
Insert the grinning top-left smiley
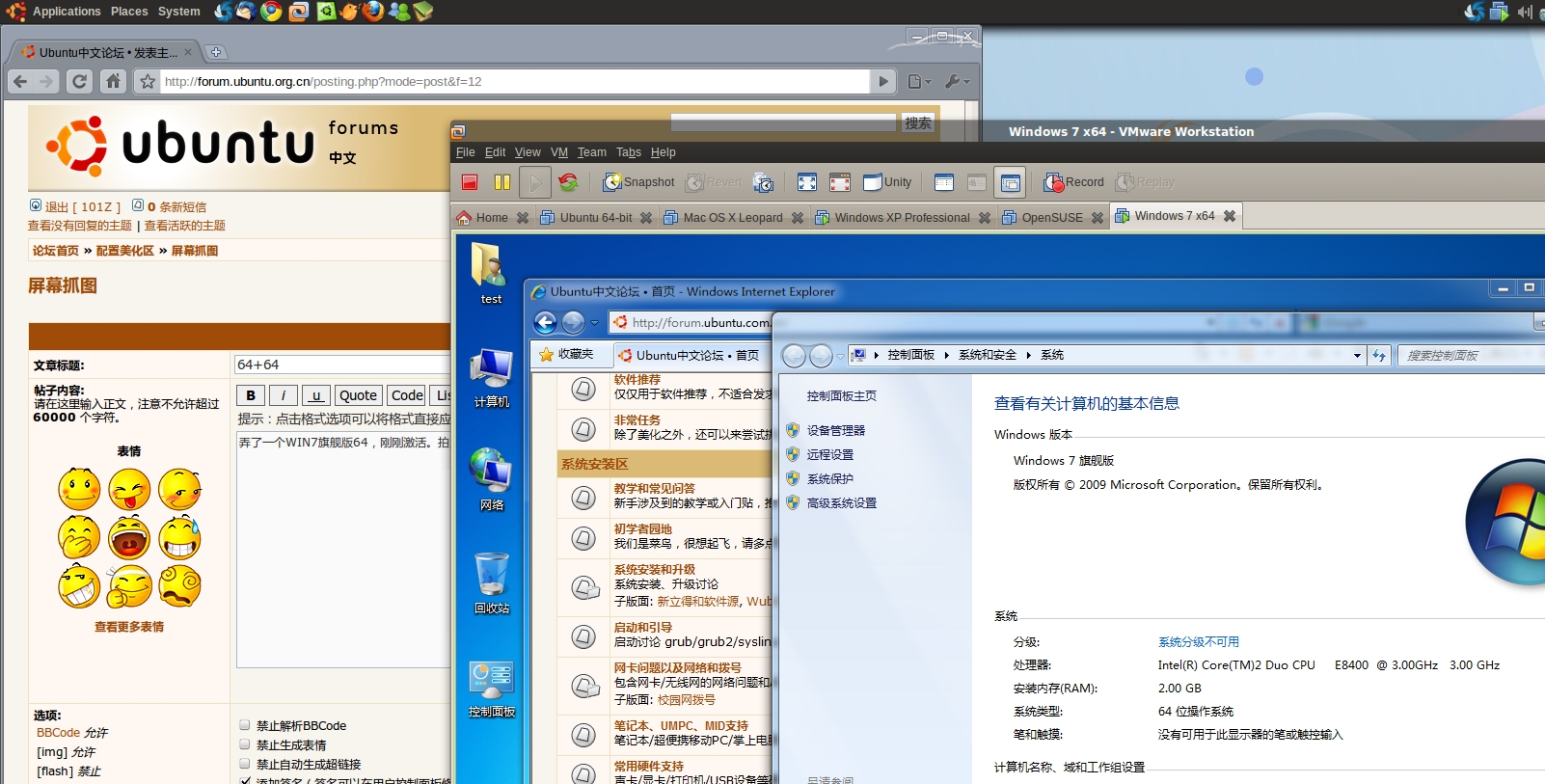tap(79, 489)
